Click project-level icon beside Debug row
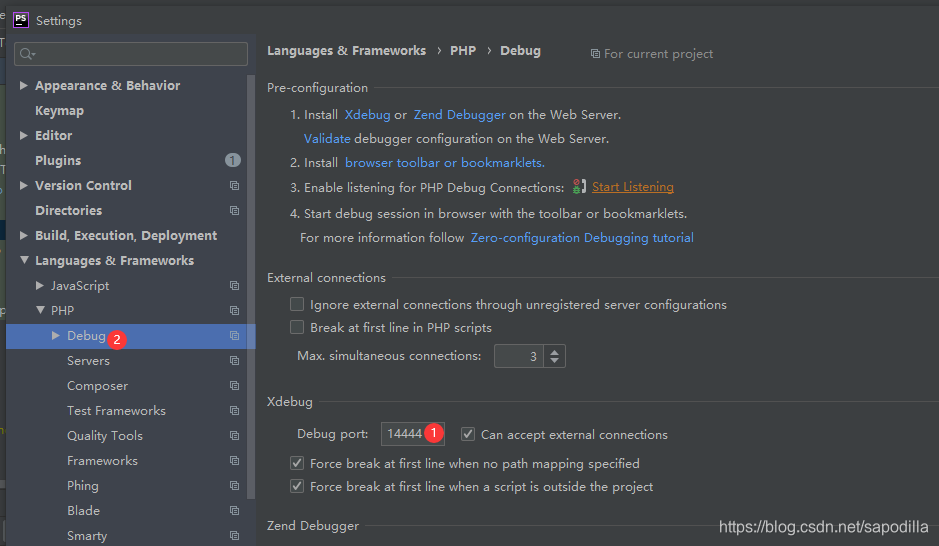 tap(234, 336)
